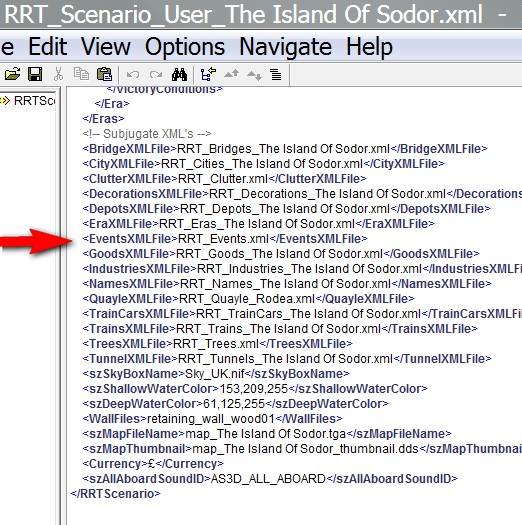This screenshot has width=522, height=525.
Task: Open the Navigate menu
Action: 285,47
